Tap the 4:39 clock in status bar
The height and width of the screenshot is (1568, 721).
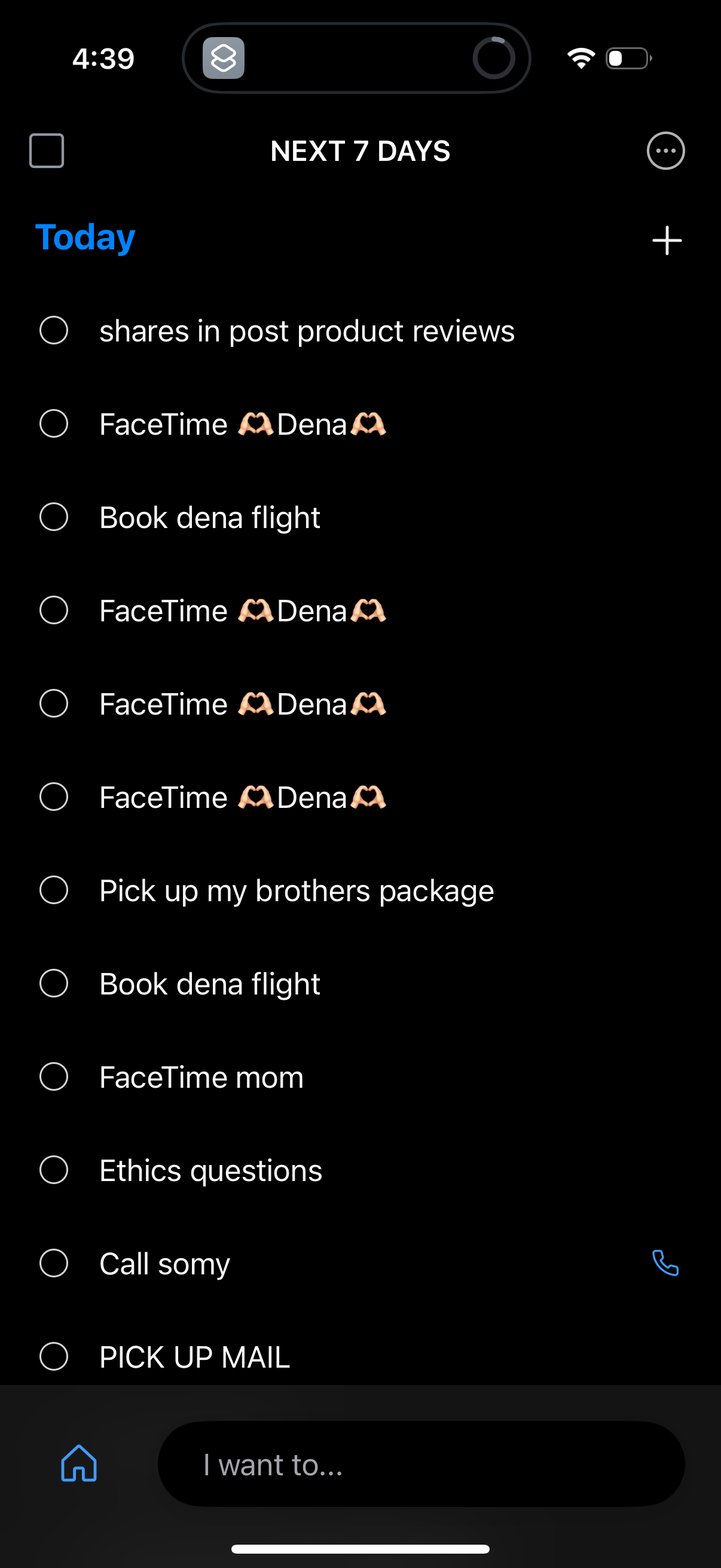click(103, 59)
